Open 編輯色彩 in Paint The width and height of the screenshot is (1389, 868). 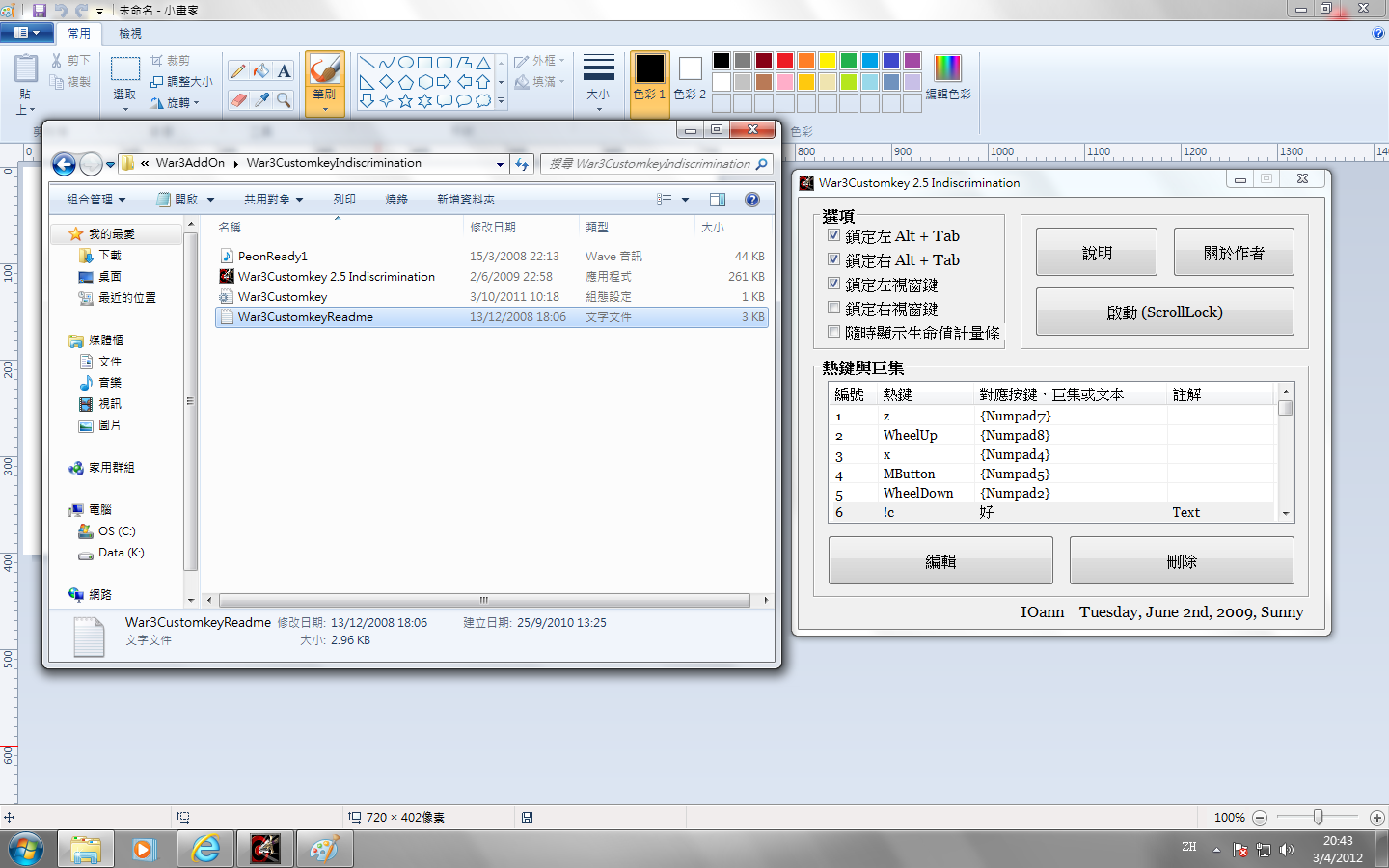[948, 77]
